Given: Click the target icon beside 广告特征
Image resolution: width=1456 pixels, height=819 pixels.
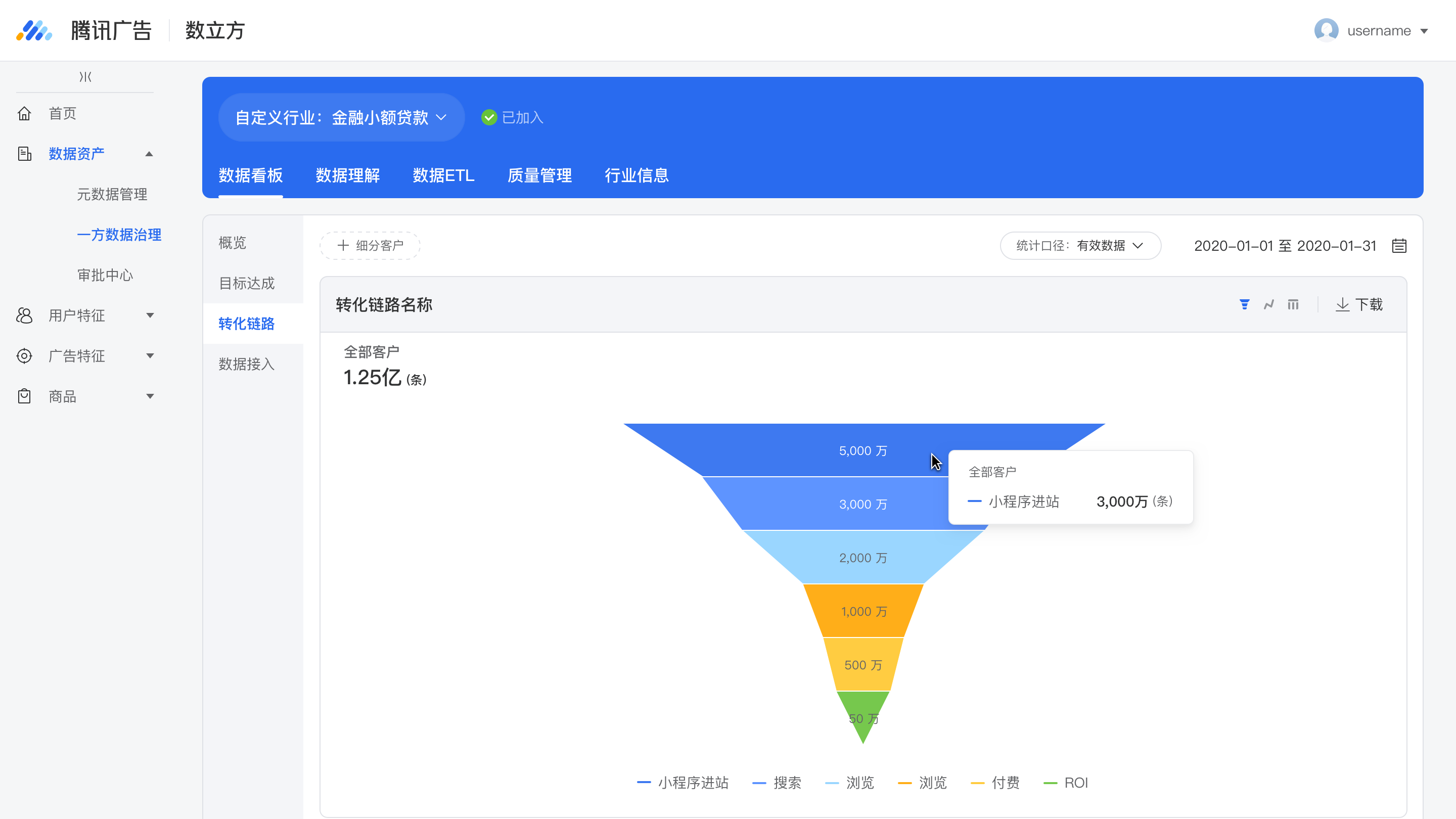Looking at the screenshot, I should click(24, 356).
